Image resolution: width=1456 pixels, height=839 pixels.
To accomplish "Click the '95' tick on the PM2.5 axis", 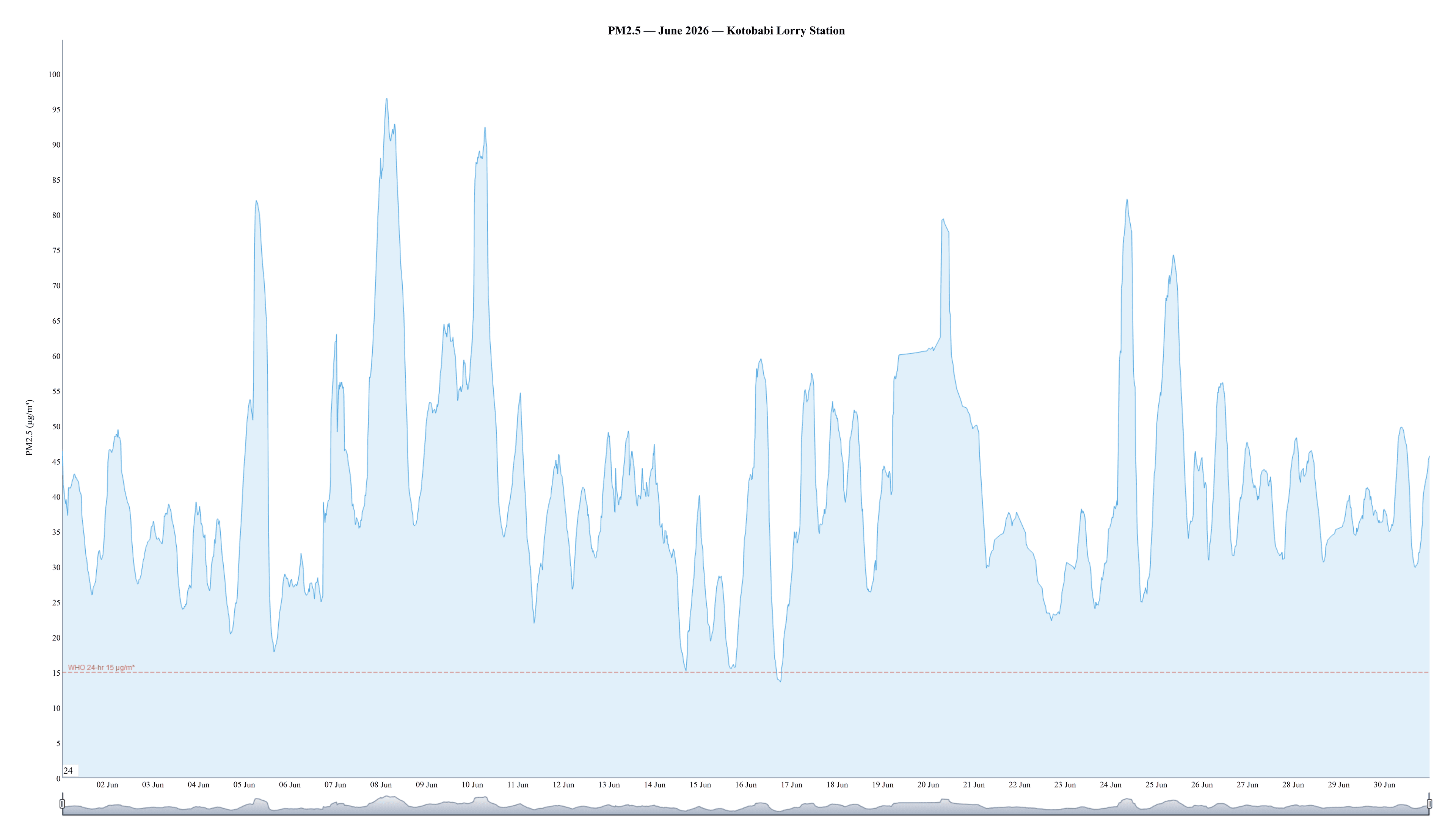I will tap(56, 110).
